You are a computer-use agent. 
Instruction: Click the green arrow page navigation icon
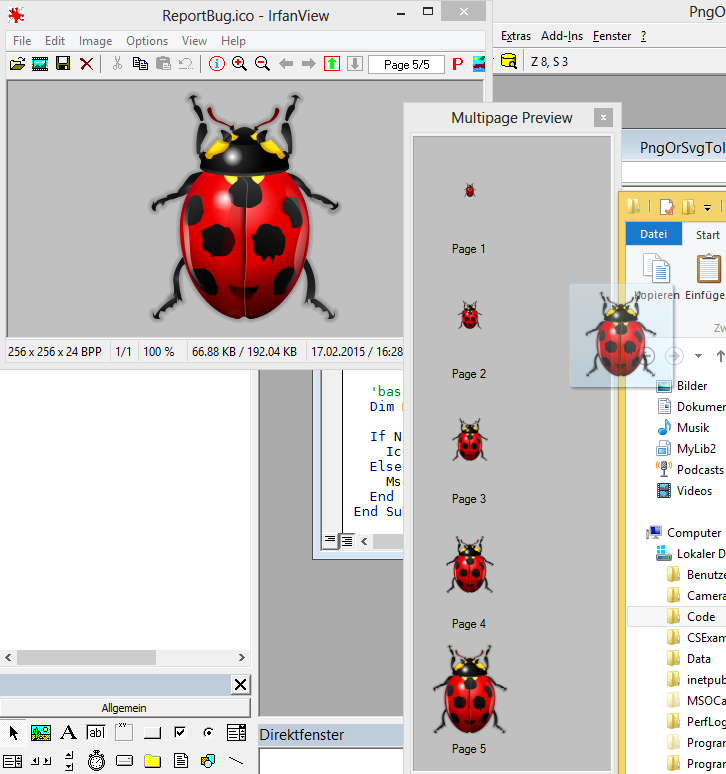click(332, 64)
